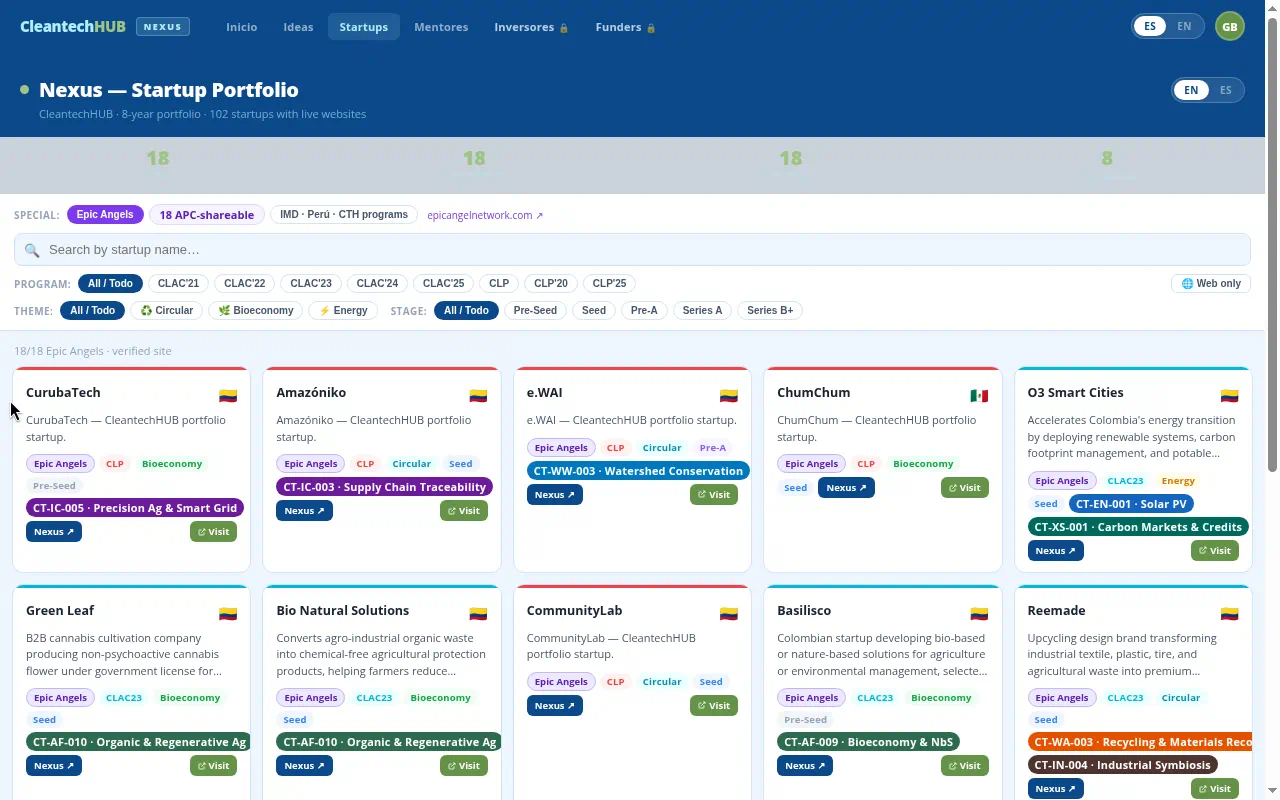Click the Colombia flag on CurubaTech card
Viewport: 1280px width, 800px height.
[x=228, y=396]
